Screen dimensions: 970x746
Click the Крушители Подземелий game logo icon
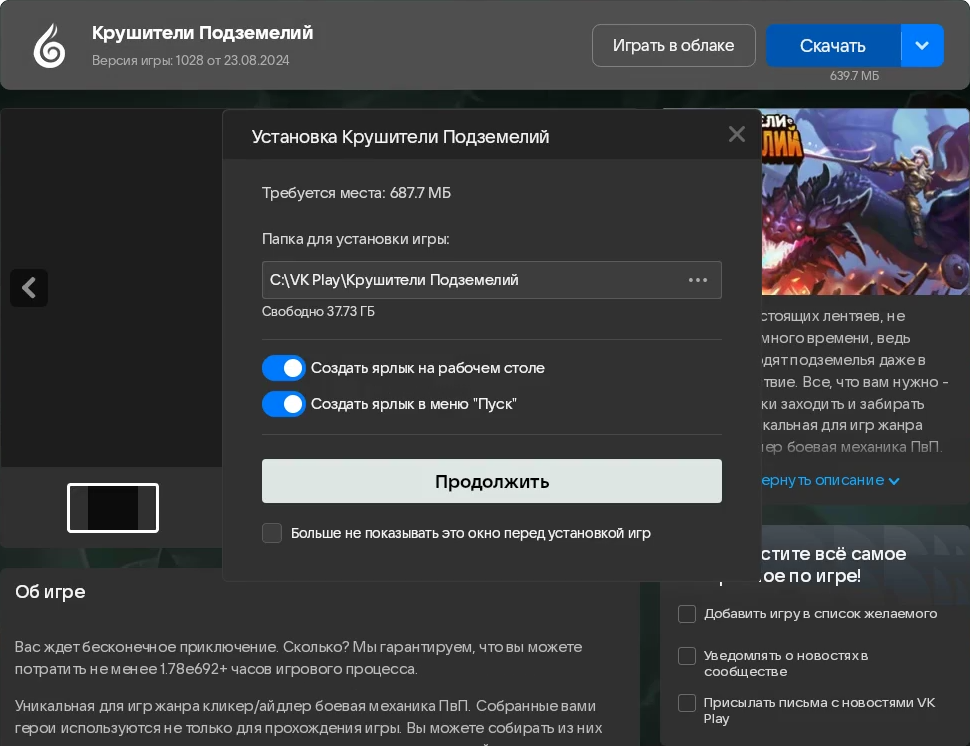(49, 46)
